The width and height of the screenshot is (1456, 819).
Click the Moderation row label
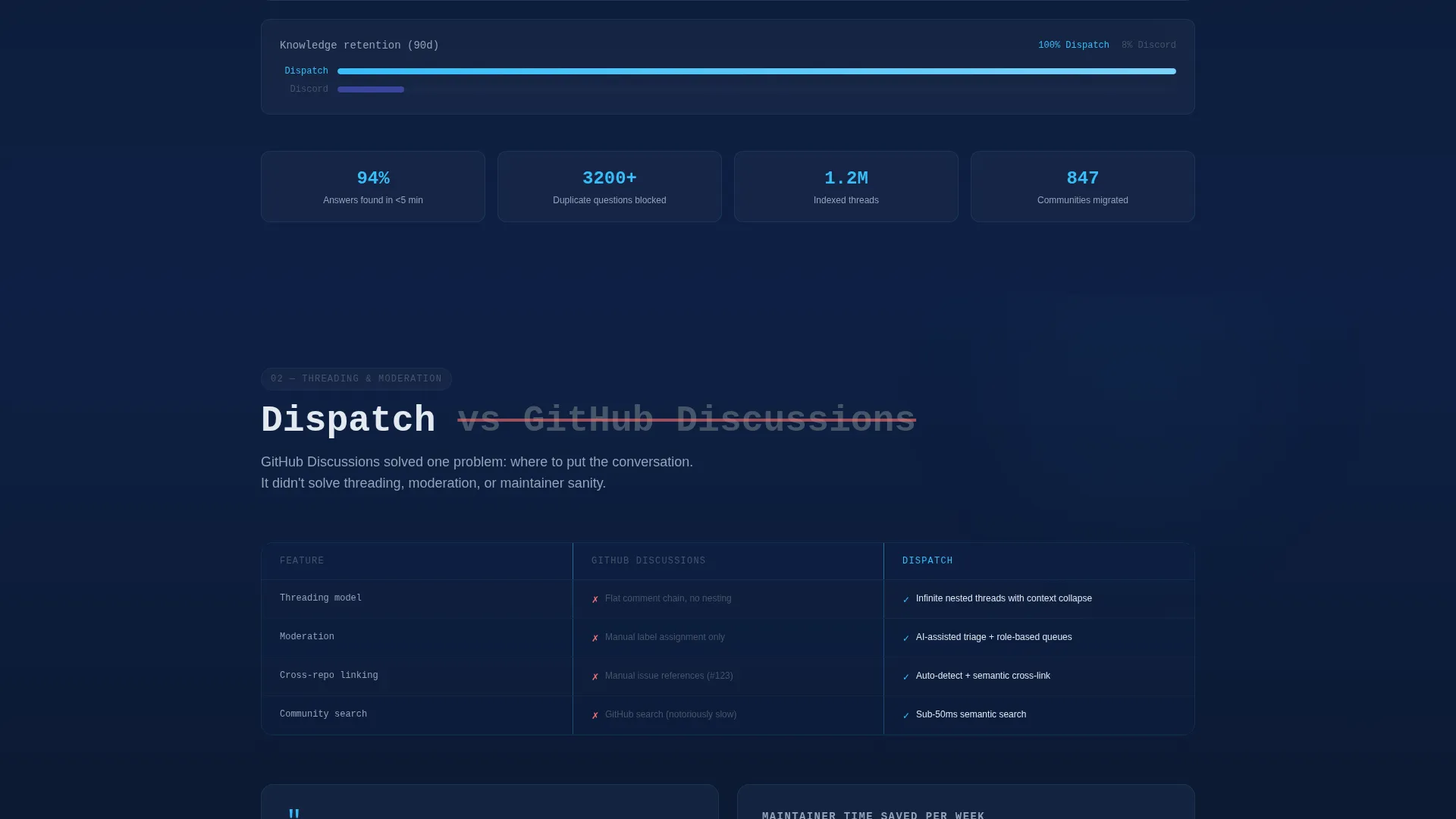click(x=307, y=637)
